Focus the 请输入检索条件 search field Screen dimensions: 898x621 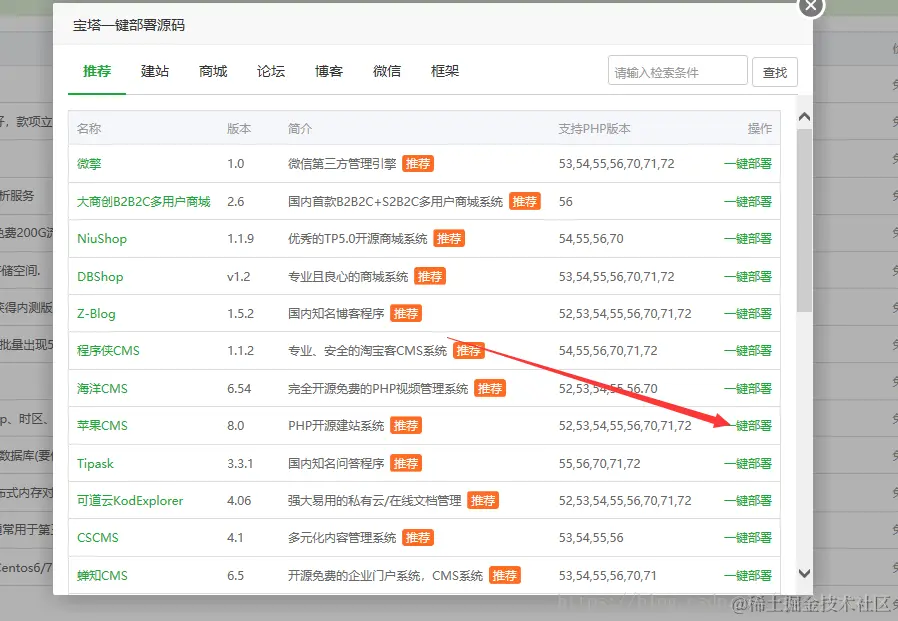coord(678,71)
